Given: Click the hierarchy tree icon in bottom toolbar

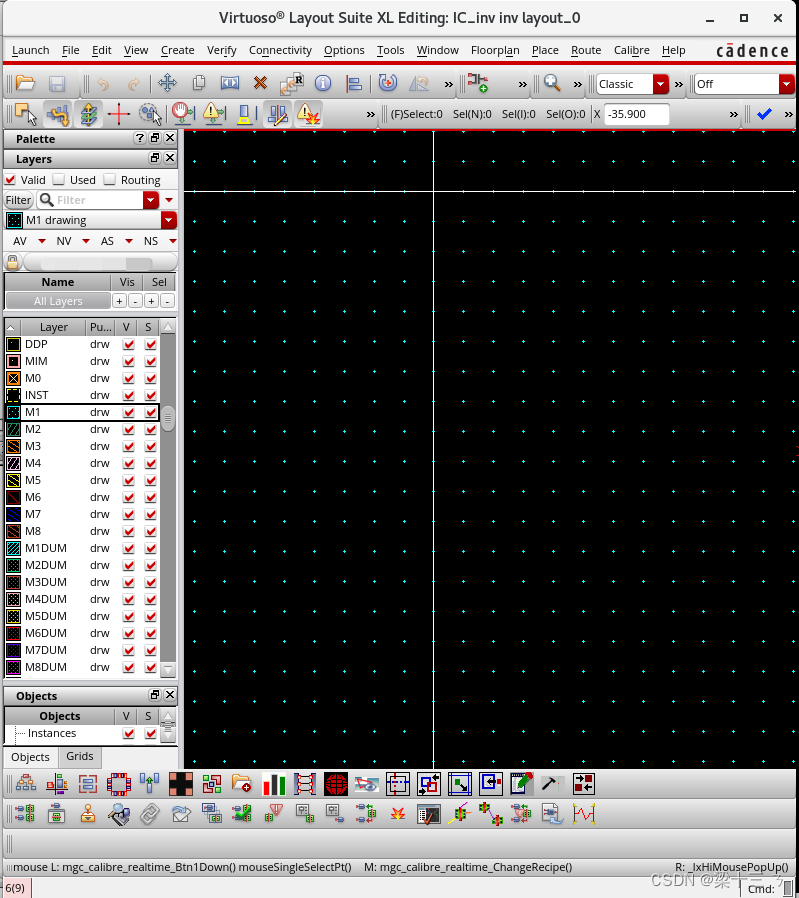Looking at the screenshot, I should 26,783.
